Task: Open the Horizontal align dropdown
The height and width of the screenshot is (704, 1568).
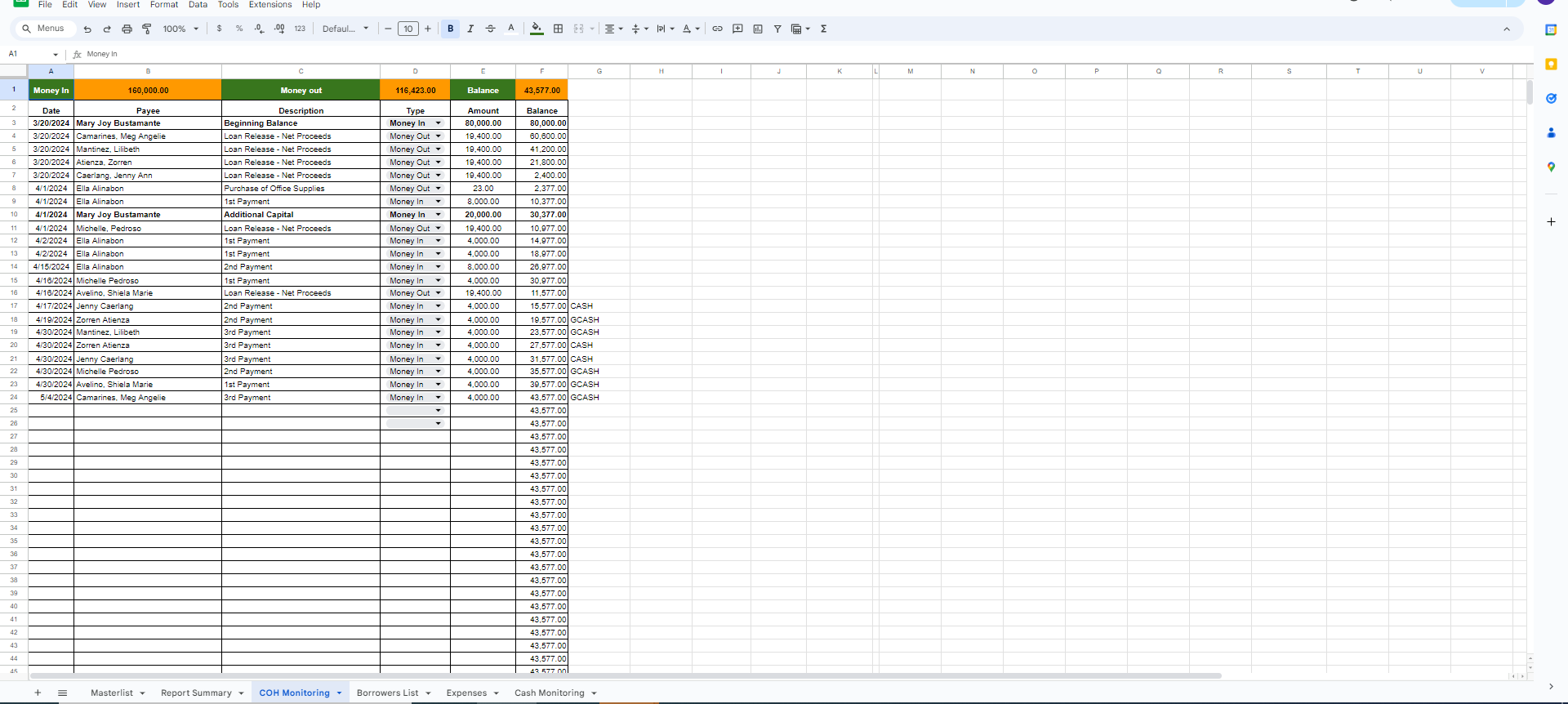Action: coord(613,29)
